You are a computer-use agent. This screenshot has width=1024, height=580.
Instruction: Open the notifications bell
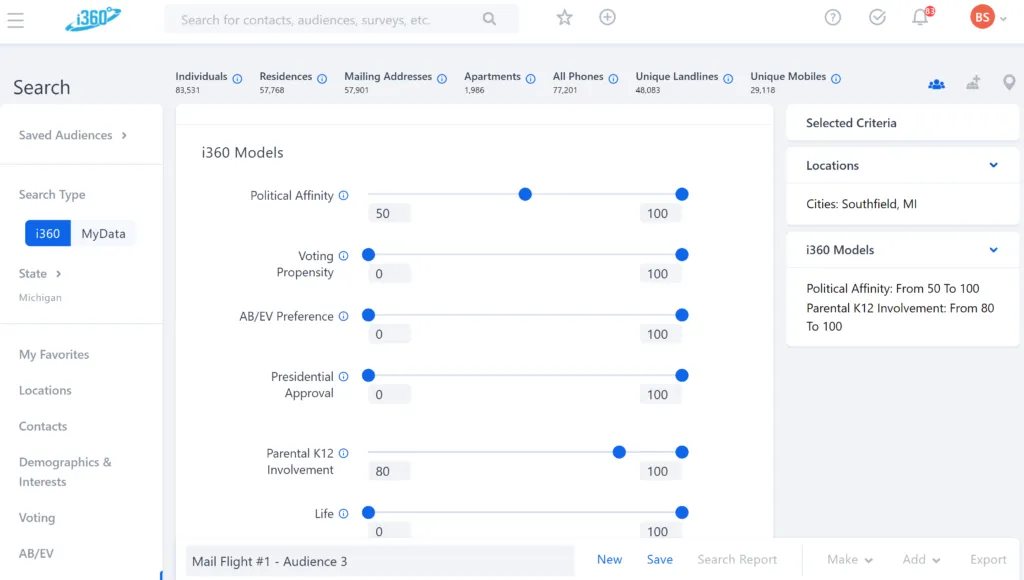[x=920, y=17]
